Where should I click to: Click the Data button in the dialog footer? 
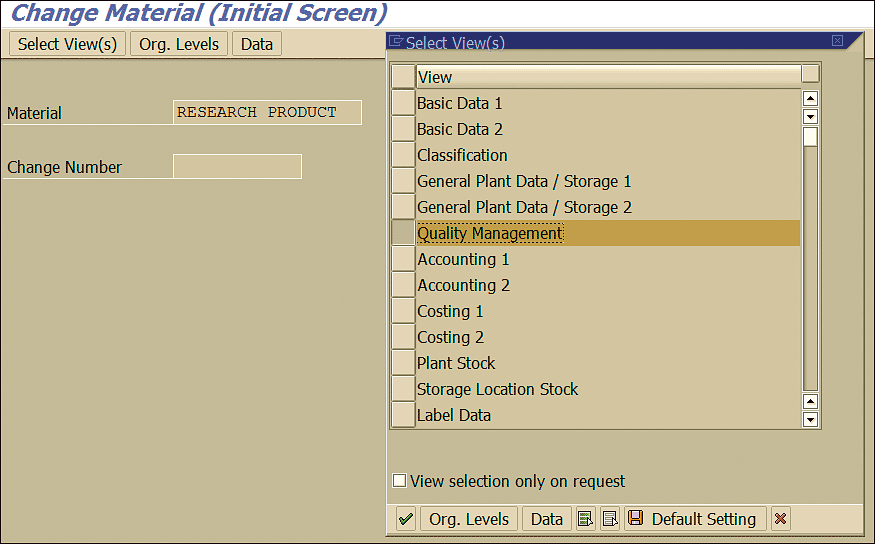click(546, 519)
